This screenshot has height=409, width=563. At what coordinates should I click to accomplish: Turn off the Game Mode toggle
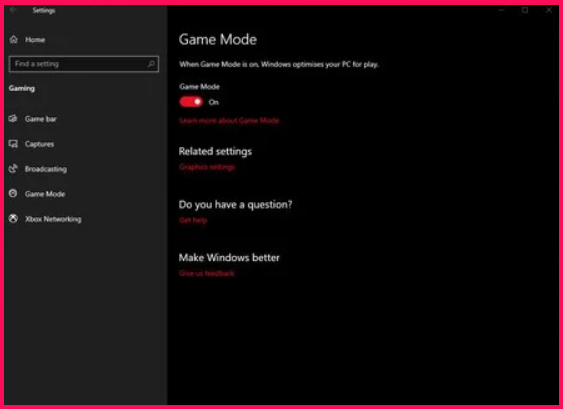point(191,102)
